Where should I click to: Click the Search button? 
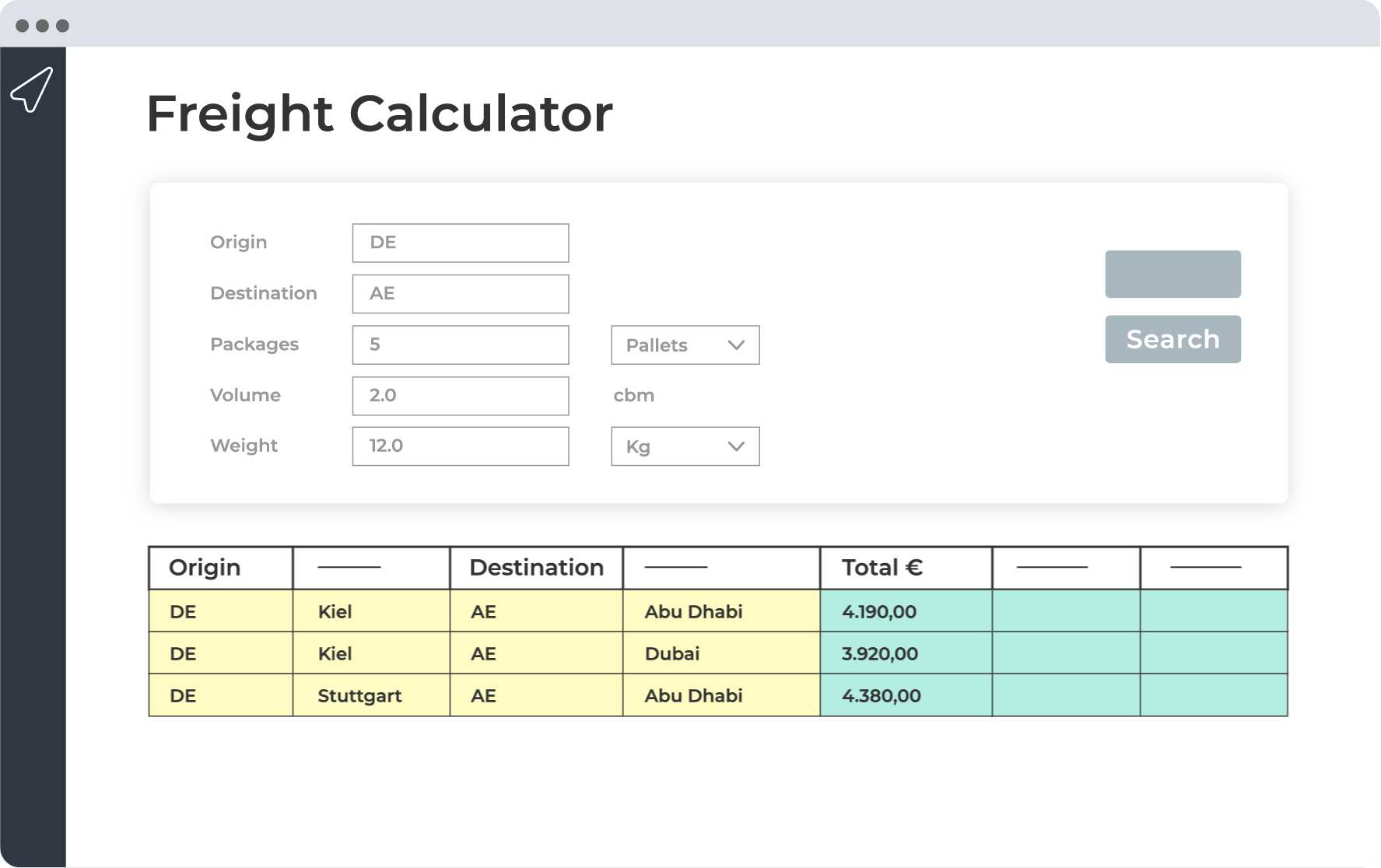(1172, 339)
